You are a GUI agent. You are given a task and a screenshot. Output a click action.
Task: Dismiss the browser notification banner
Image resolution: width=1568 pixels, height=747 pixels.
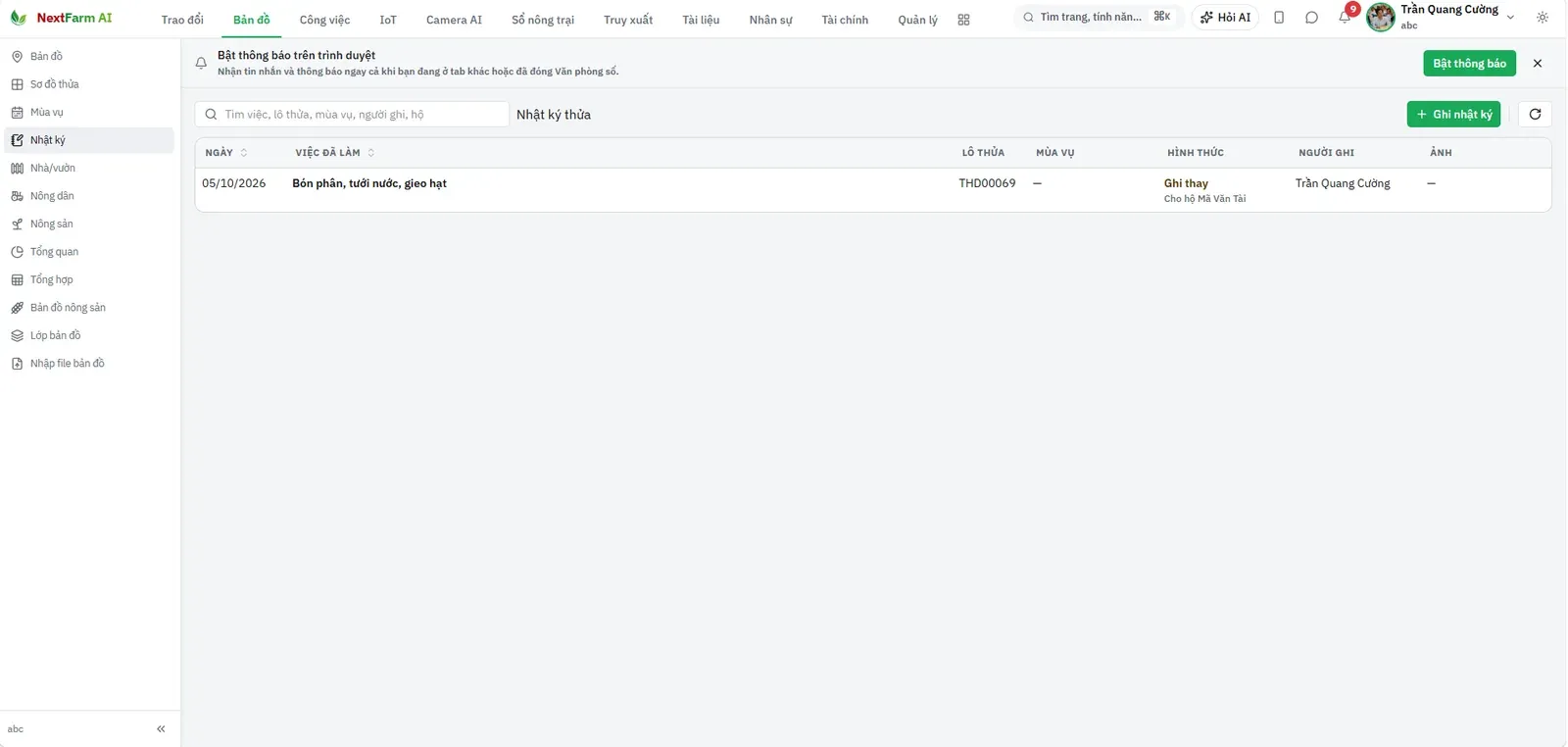click(1538, 64)
